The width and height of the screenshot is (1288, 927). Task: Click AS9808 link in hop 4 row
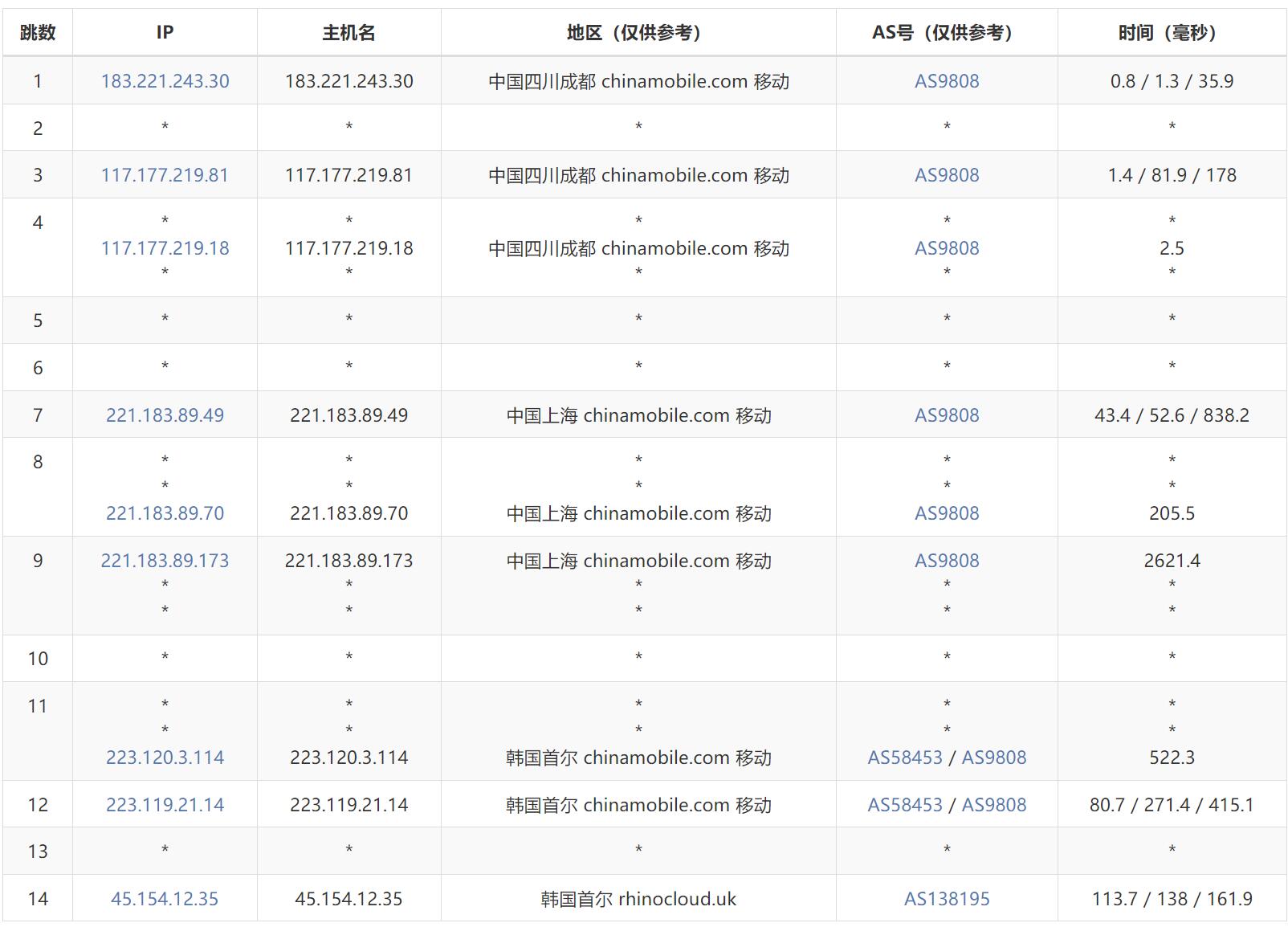click(947, 248)
